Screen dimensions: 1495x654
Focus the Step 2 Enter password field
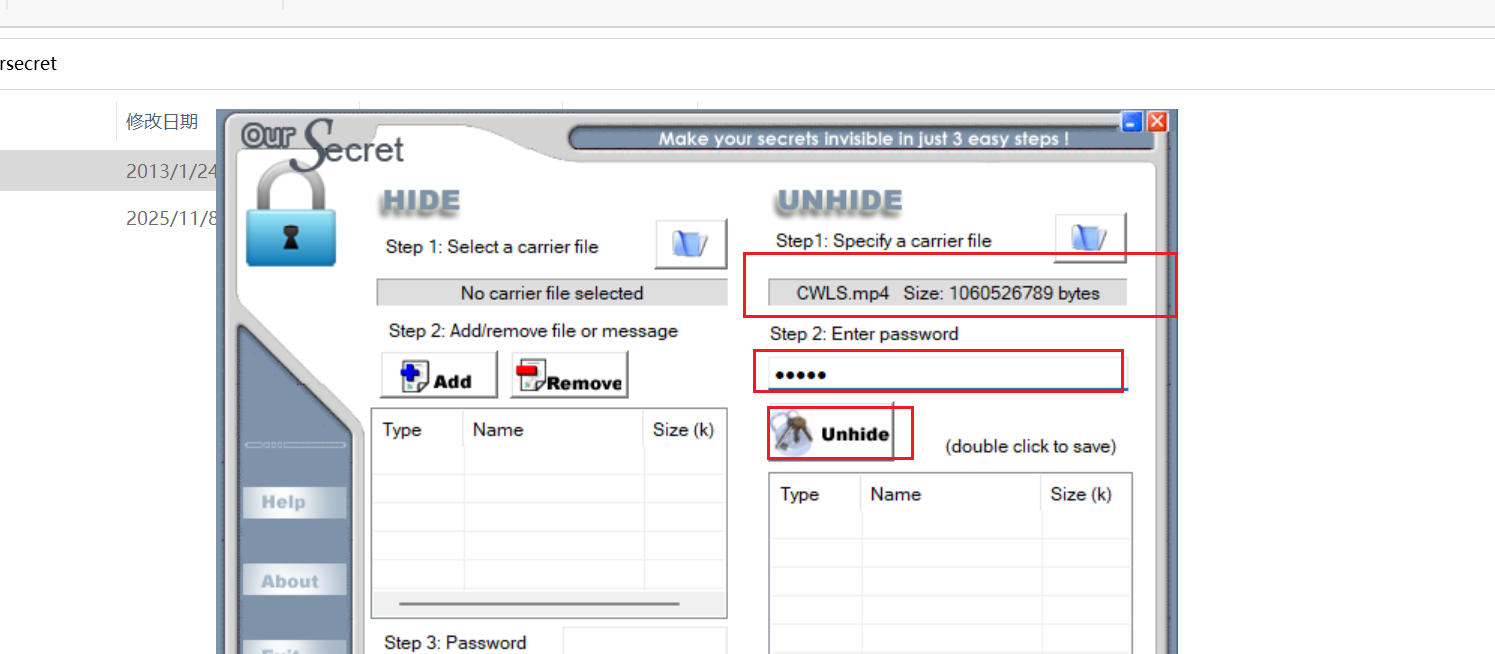(x=940, y=375)
